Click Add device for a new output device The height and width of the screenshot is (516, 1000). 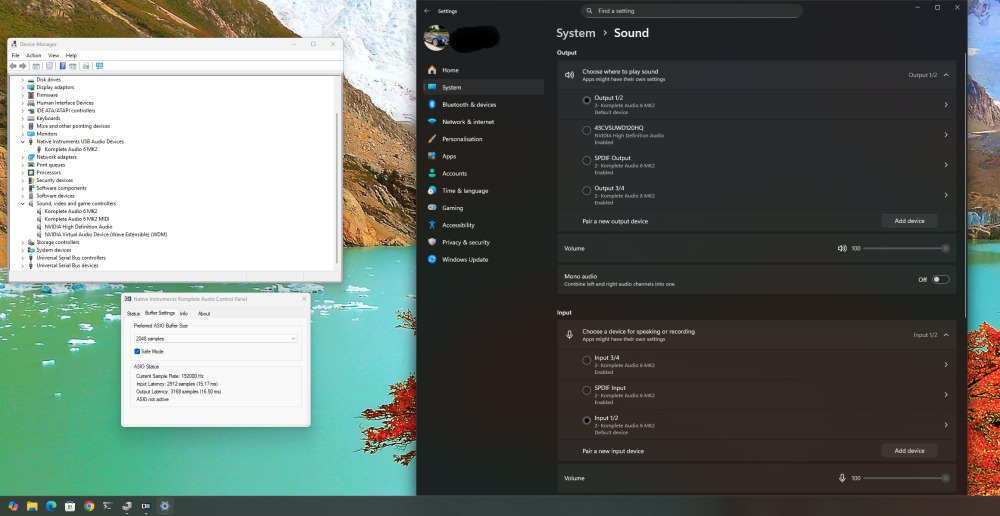[x=909, y=221]
